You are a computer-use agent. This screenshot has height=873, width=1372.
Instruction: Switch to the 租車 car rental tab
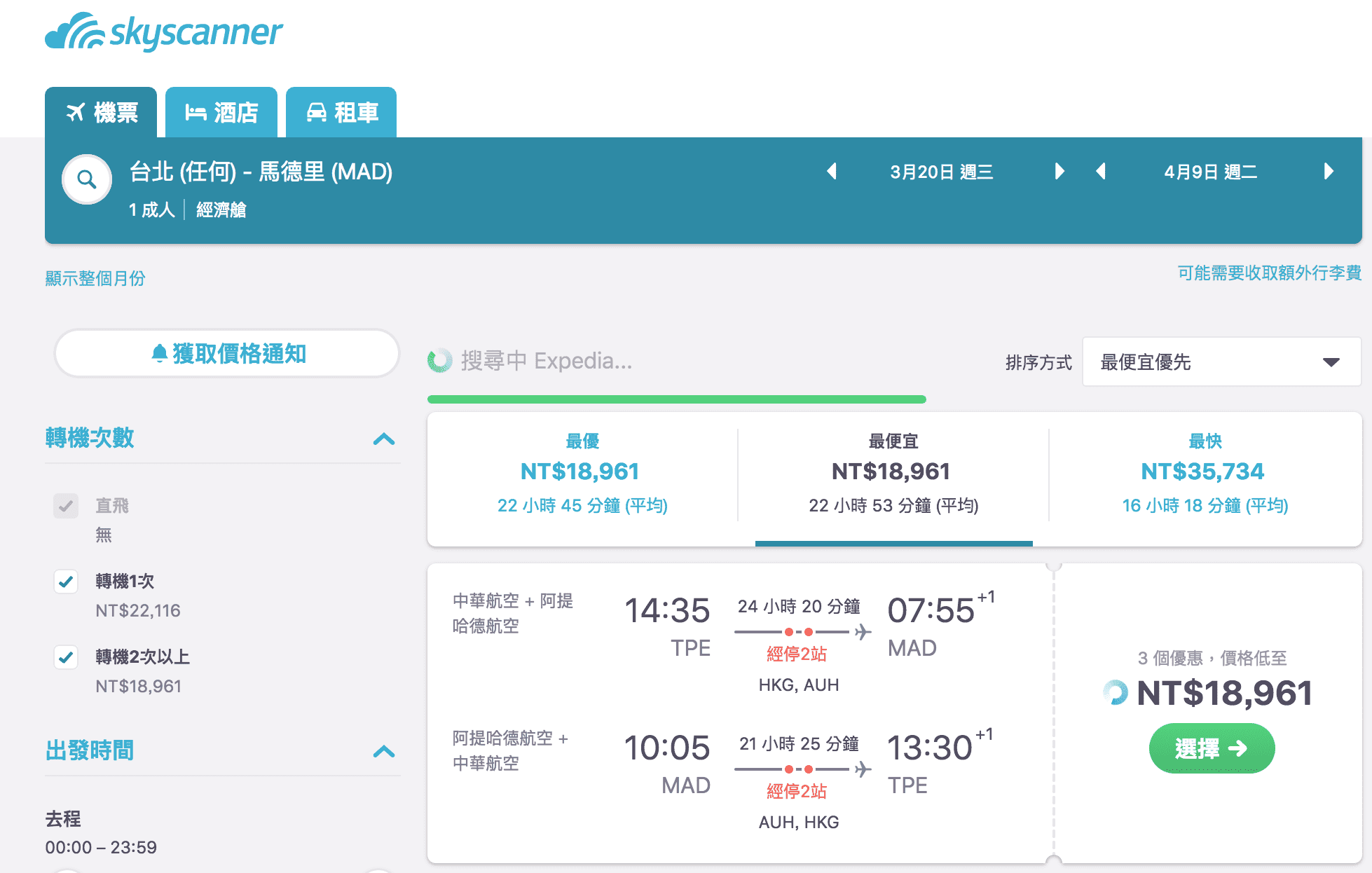341,112
